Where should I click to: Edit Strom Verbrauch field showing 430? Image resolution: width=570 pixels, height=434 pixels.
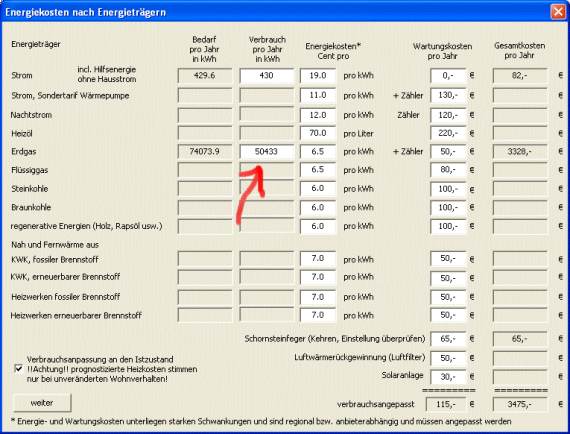click(266, 76)
